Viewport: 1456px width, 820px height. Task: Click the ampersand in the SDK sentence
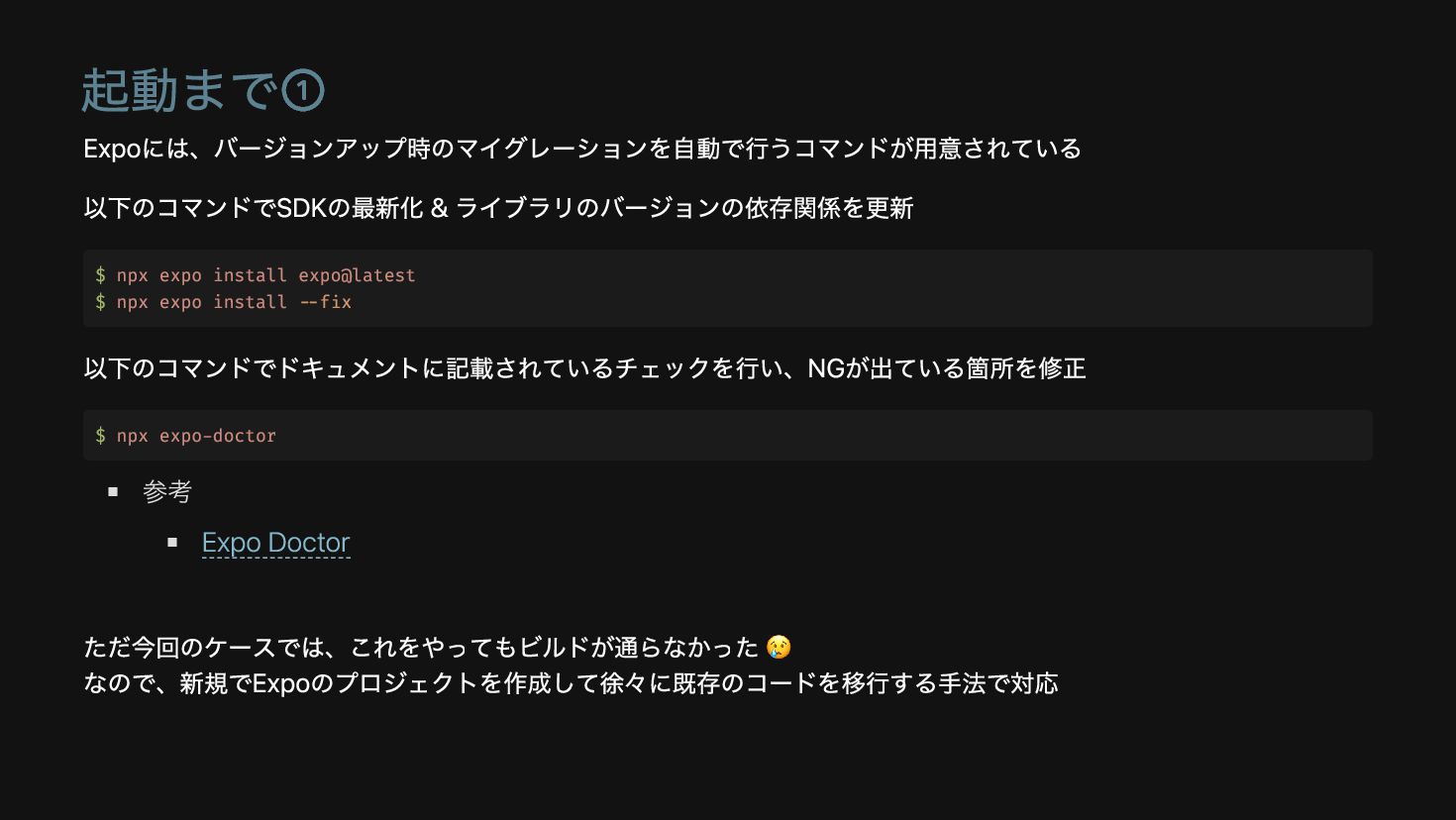[x=439, y=208]
